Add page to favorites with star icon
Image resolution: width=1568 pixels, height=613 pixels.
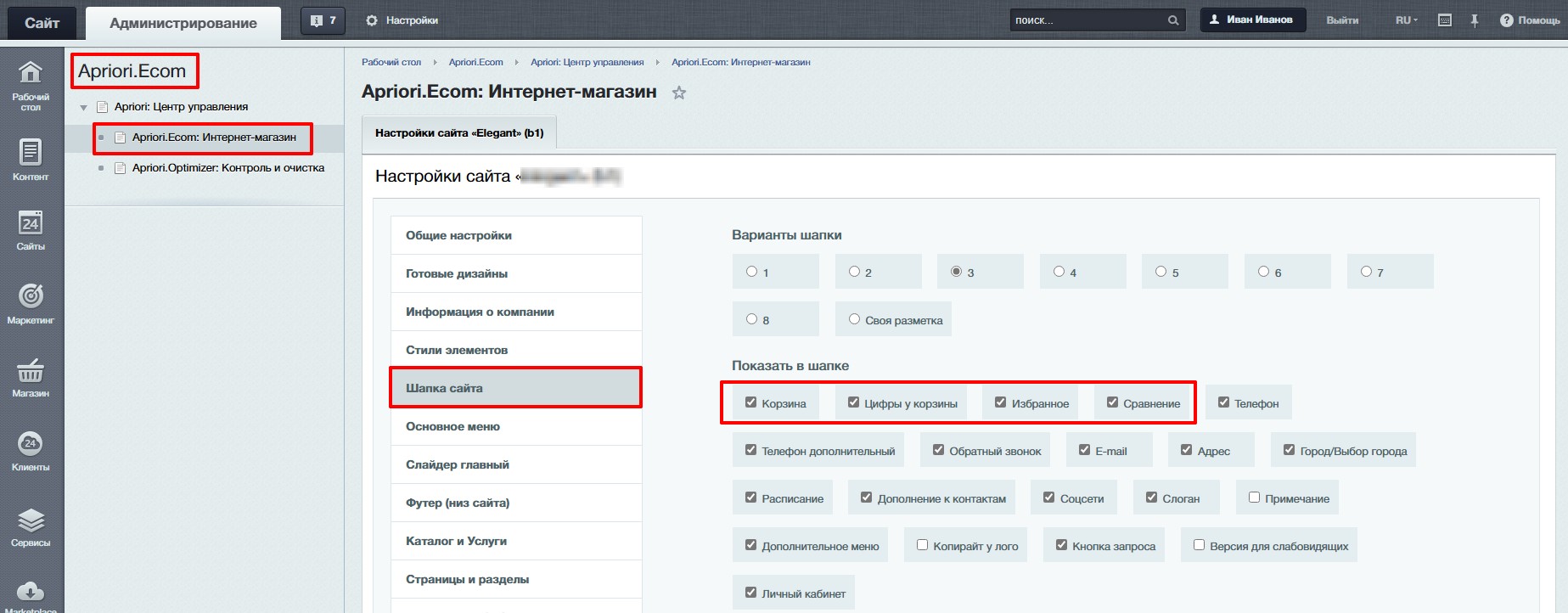(679, 93)
